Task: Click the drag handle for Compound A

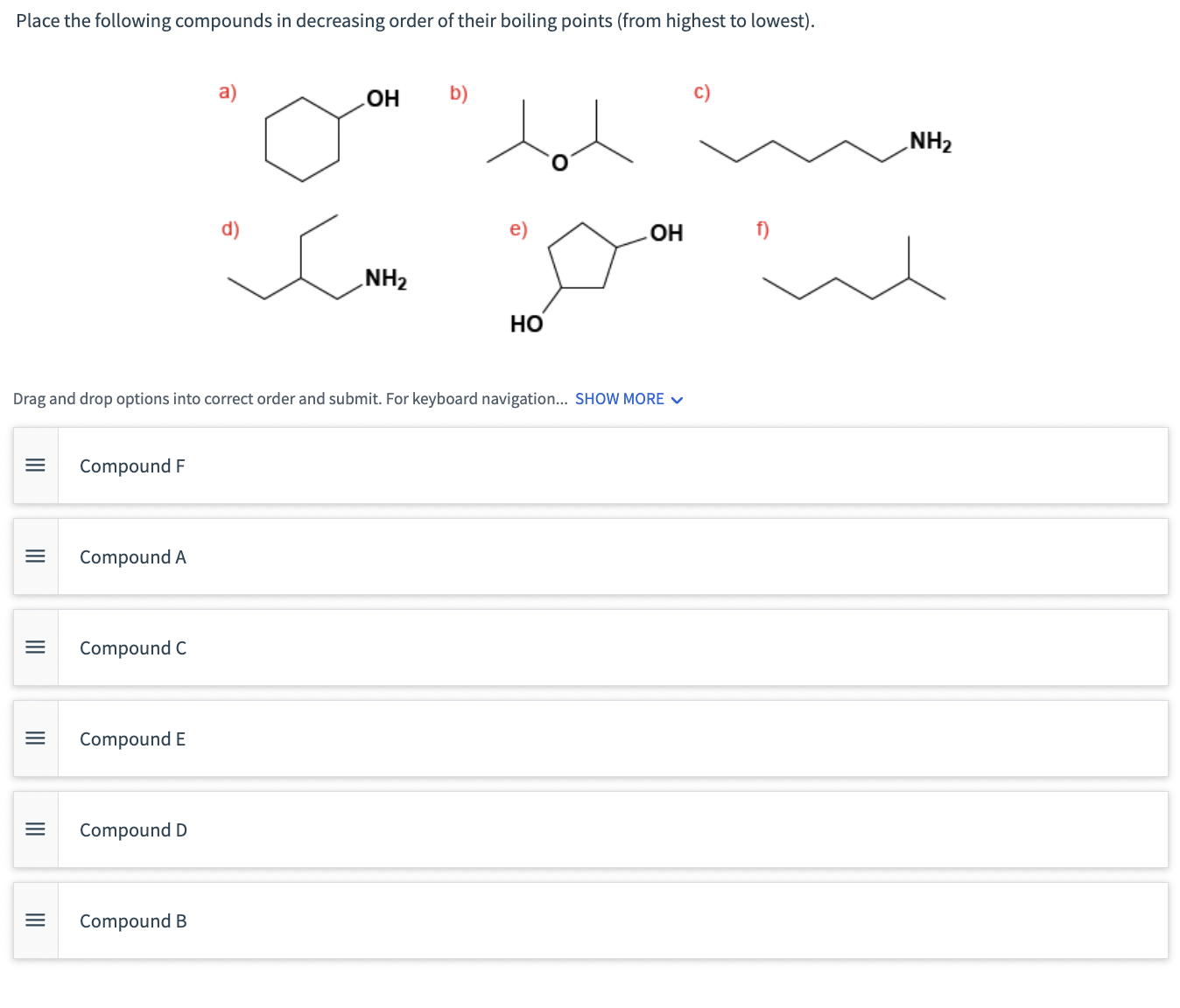Action: pos(35,556)
